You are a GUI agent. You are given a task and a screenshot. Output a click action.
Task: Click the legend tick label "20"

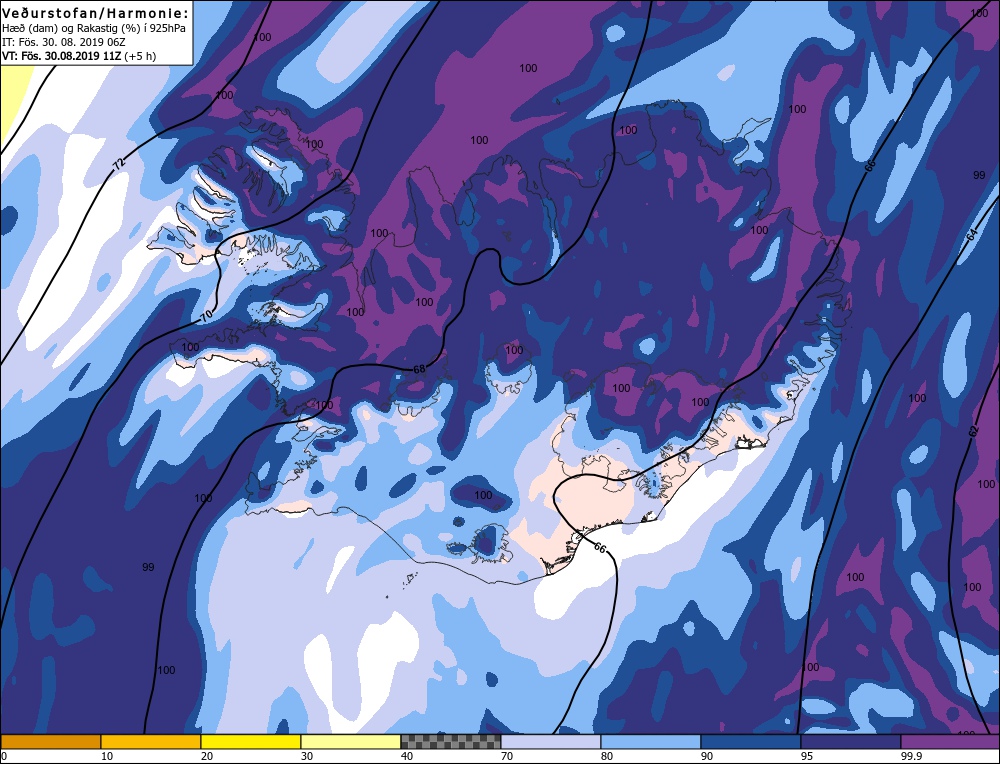coord(207,756)
